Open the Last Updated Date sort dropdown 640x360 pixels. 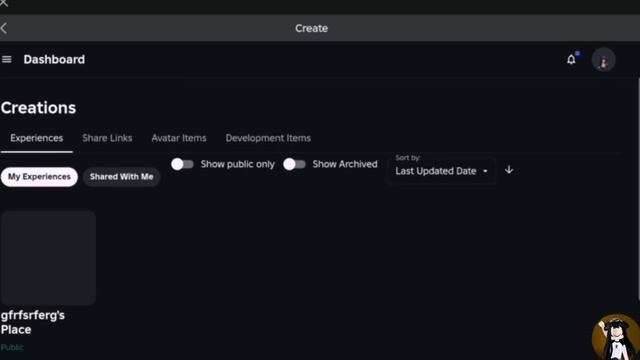coord(441,171)
